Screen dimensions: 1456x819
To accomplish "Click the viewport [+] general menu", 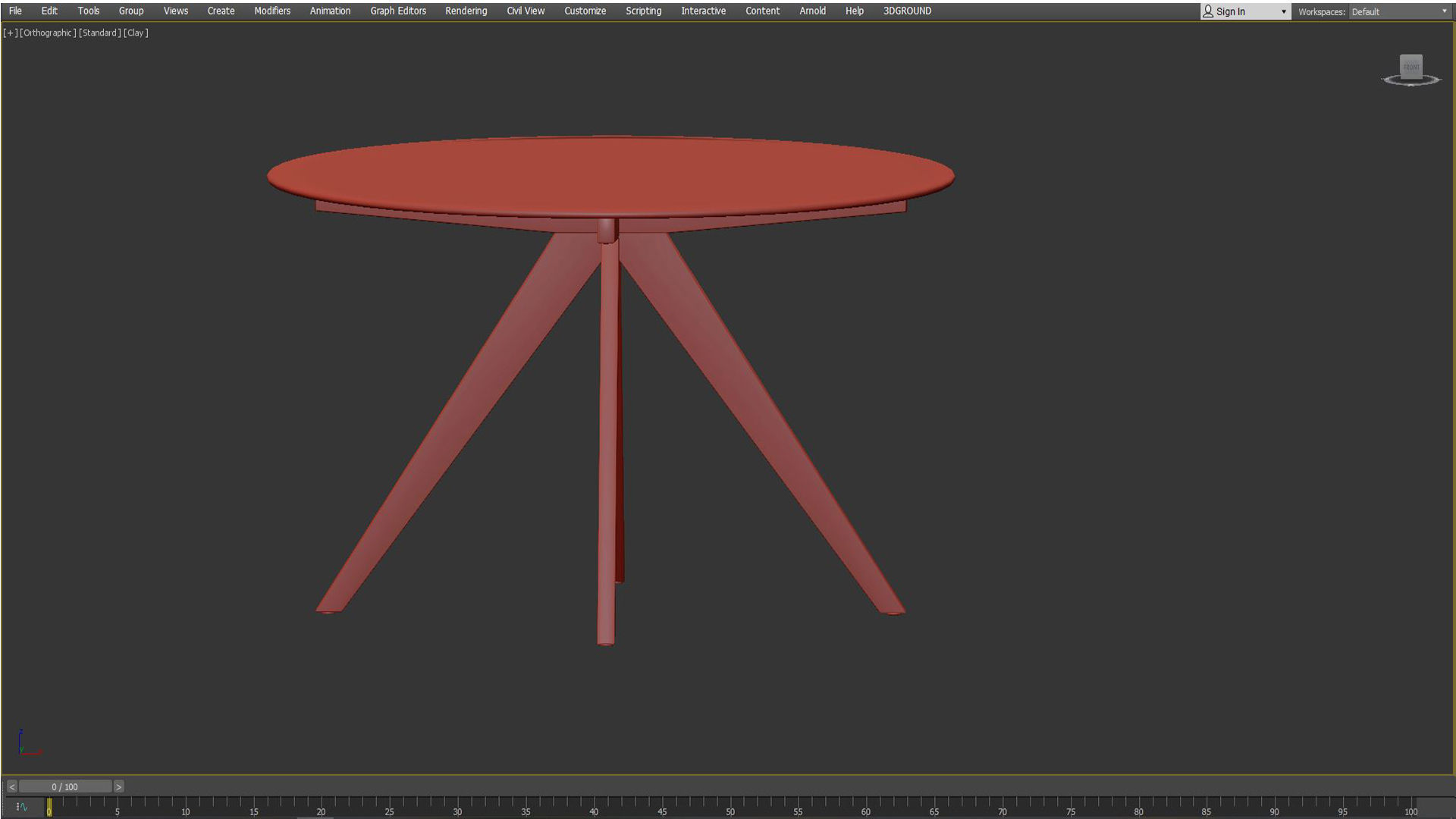I will tap(10, 33).
